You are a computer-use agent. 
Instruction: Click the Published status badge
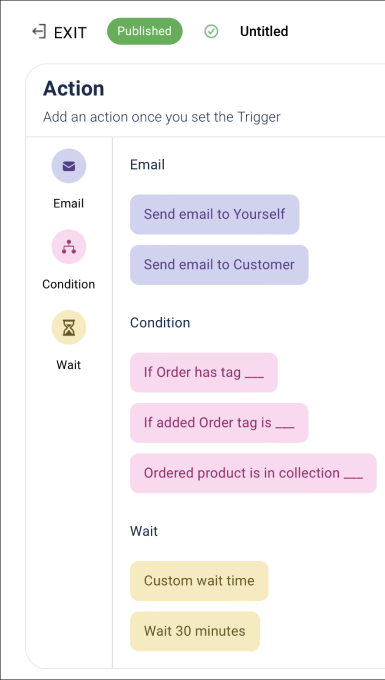click(145, 31)
